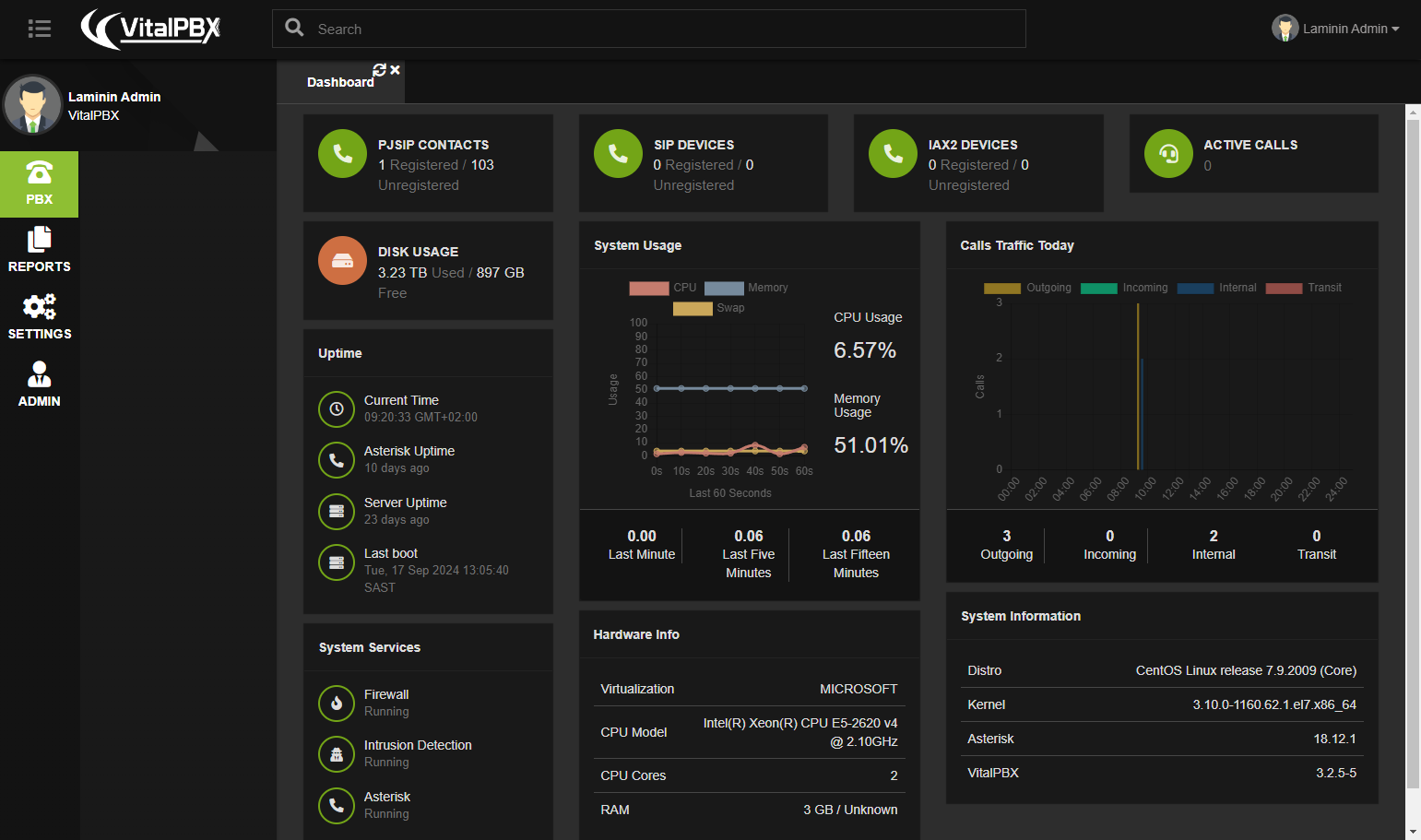Image resolution: width=1421 pixels, height=840 pixels.
Task: Toggle Incoming series in Calls Traffic legend
Action: [x=1124, y=288]
